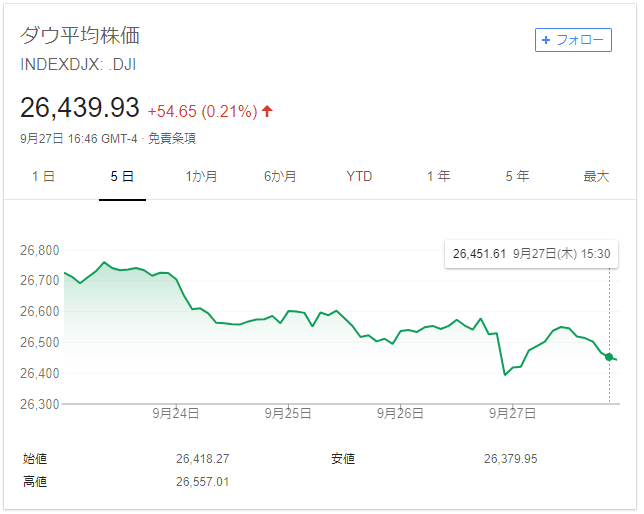
Task: Click the ダウ平均株価 title
Action: (x=80, y=36)
